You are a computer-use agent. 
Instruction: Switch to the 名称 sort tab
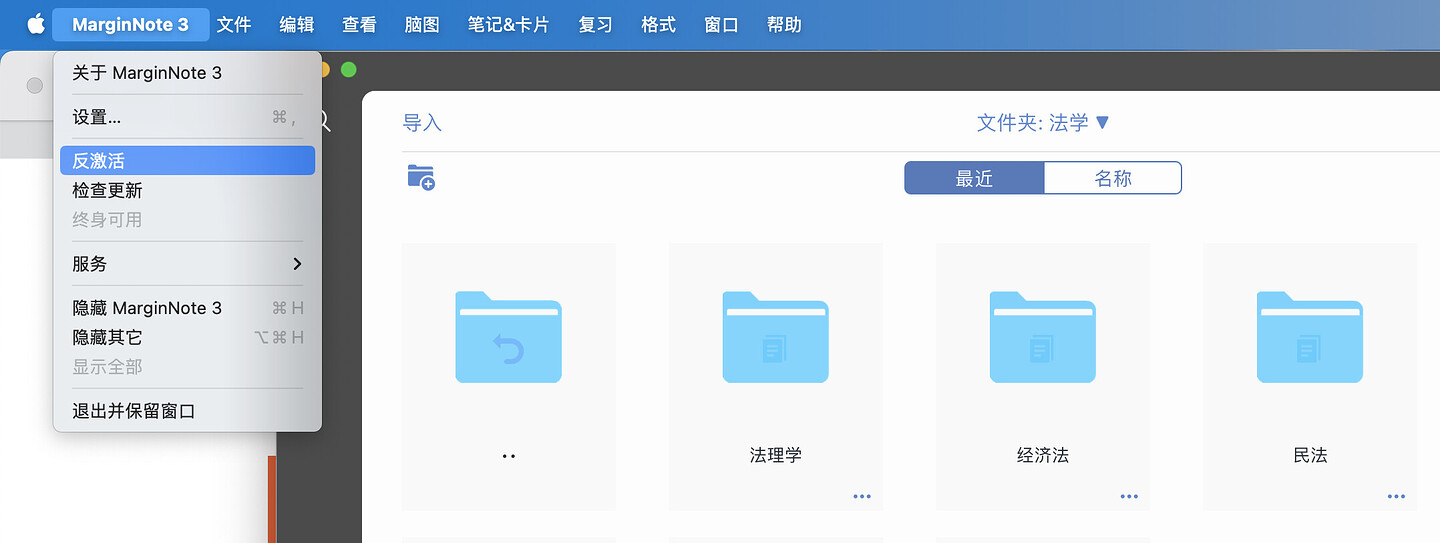1113,178
